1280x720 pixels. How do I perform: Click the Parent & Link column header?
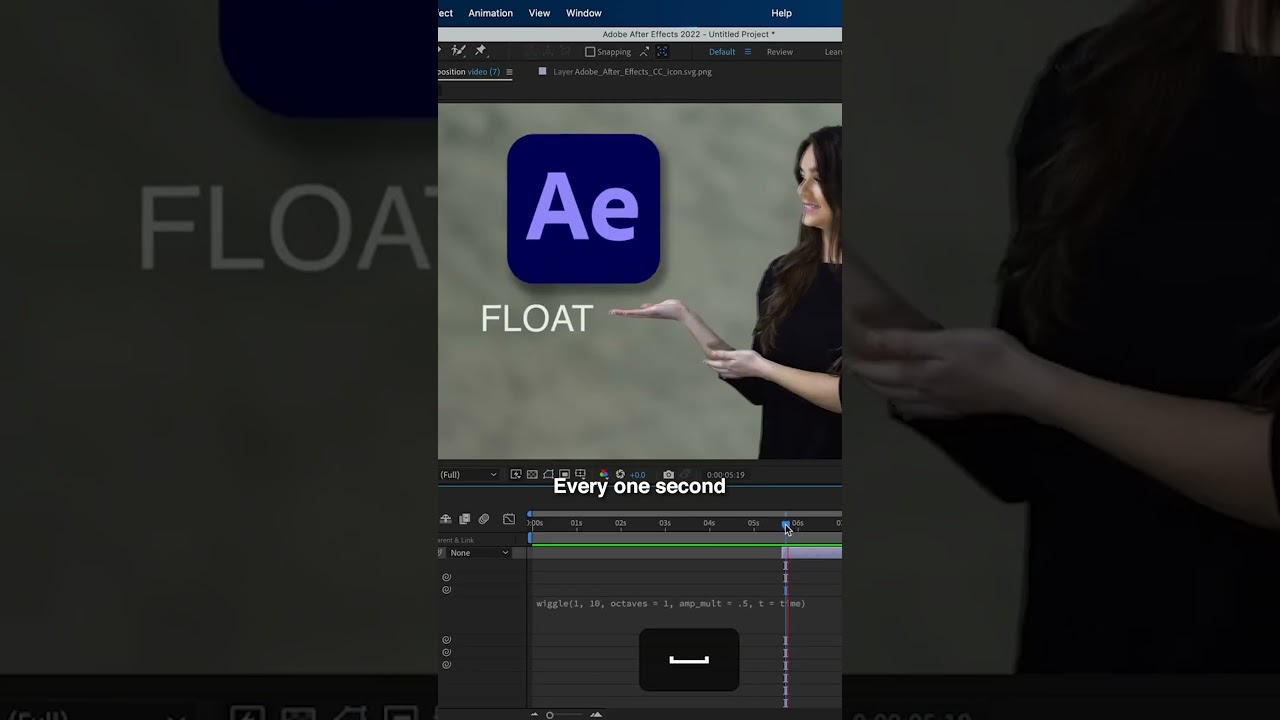coord(456,540)
